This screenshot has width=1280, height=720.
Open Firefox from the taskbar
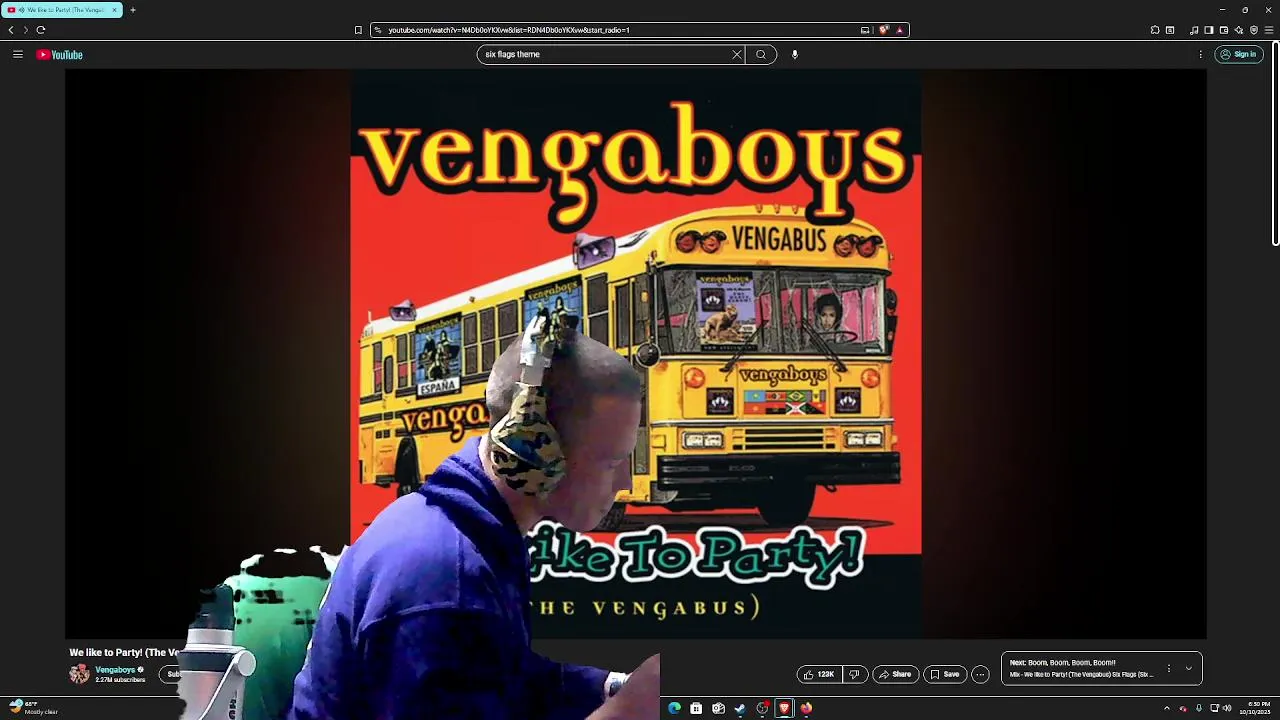click(x=806, y=708)
